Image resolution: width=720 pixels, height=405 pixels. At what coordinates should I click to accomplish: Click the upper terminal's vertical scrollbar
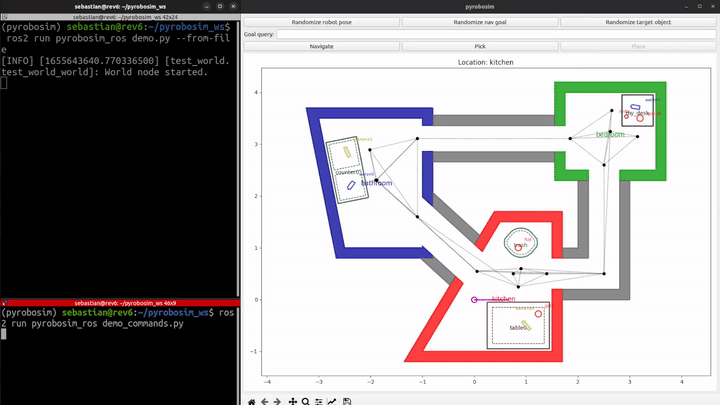(238, 158)
